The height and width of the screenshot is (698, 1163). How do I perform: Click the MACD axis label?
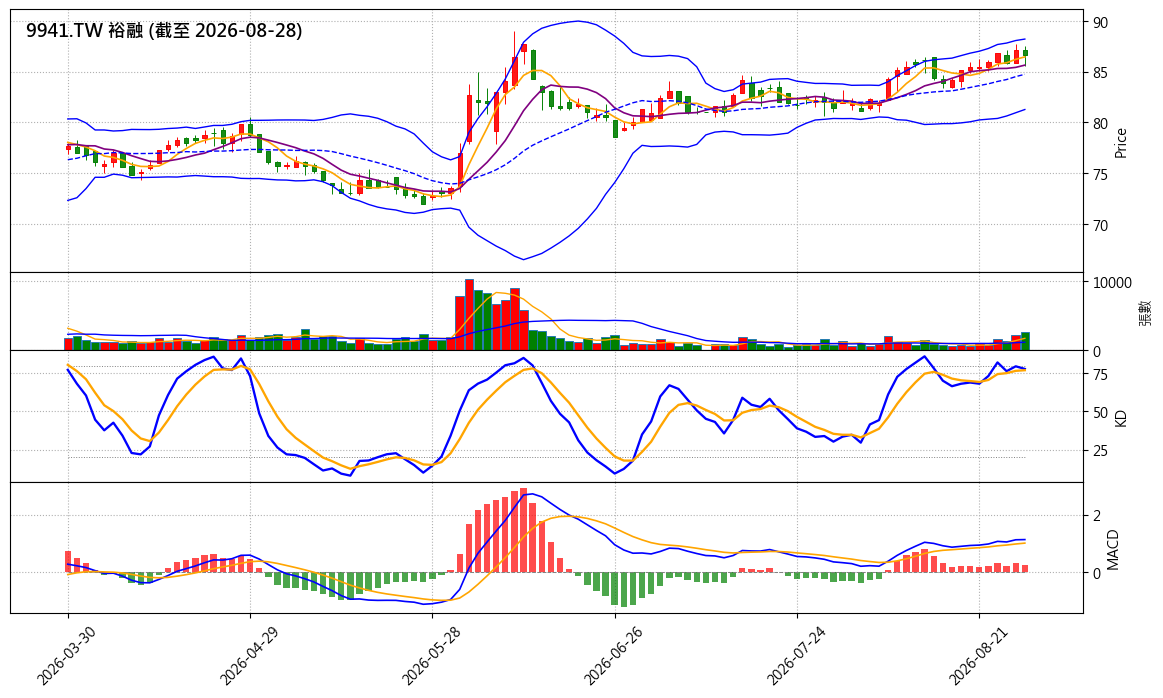tap(1113, 550)
